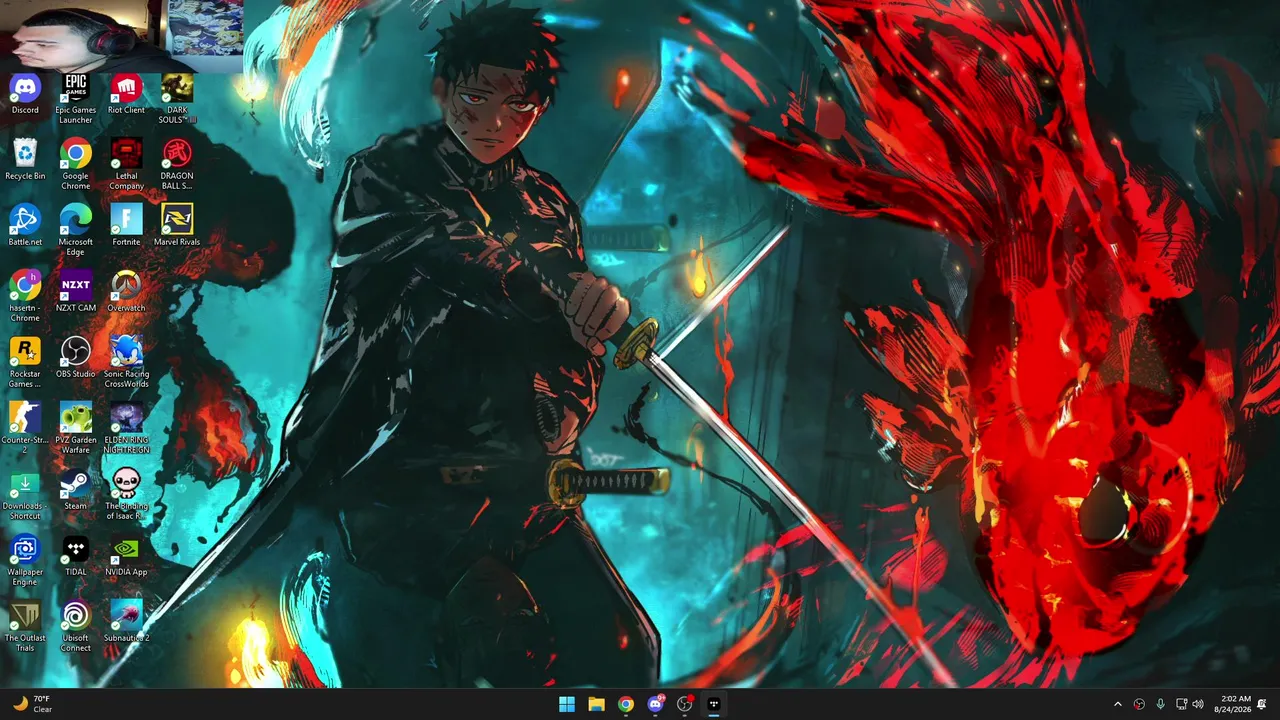
Task: Select the hasertn Chrome profile shortcut
Action: (x=25, y=297)
